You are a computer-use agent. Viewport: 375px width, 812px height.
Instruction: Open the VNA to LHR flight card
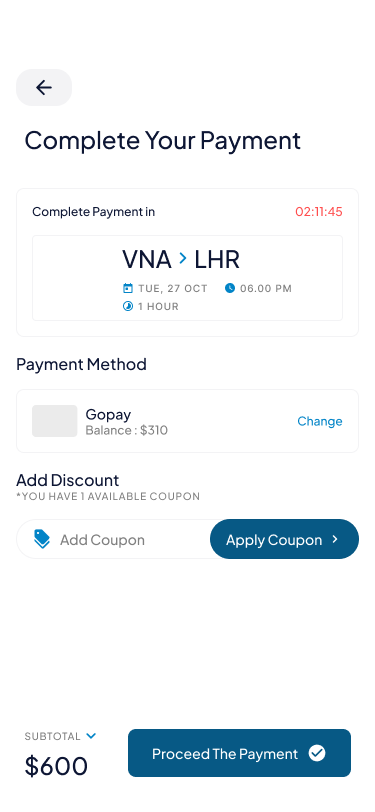point(188,278)
